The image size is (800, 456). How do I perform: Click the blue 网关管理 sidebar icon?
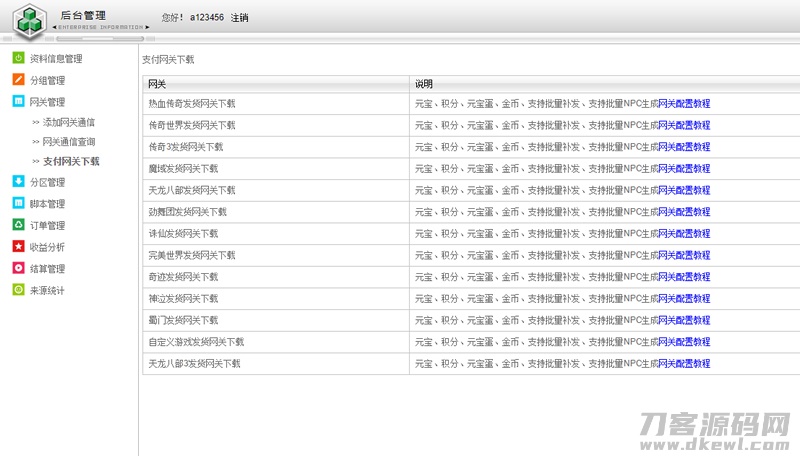(18, 102)
